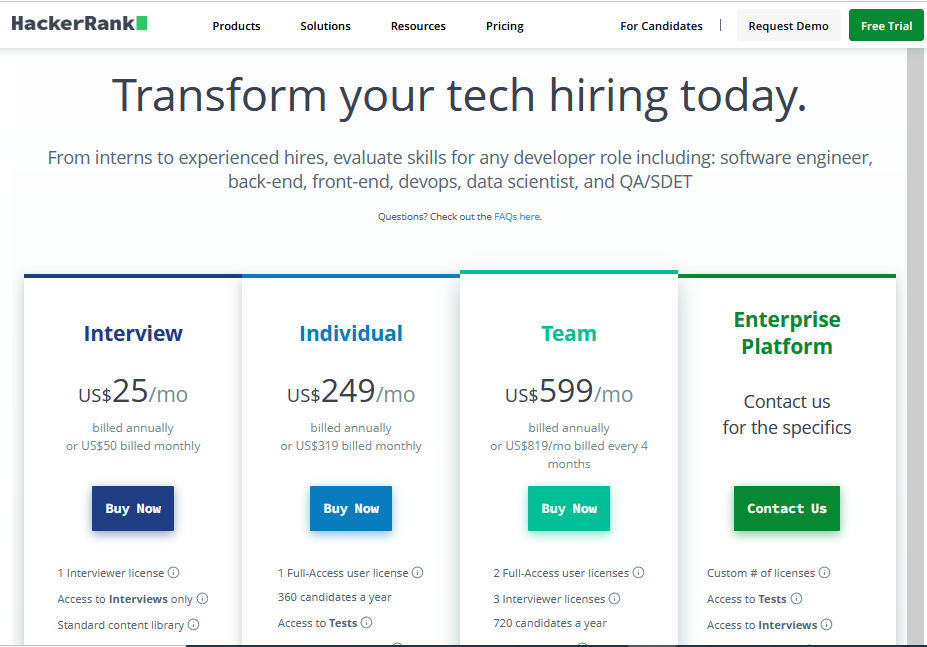Click info icon next to 3 Interviewer licenses
This screenshot has width=927, height=647.
tap(614, 599)
